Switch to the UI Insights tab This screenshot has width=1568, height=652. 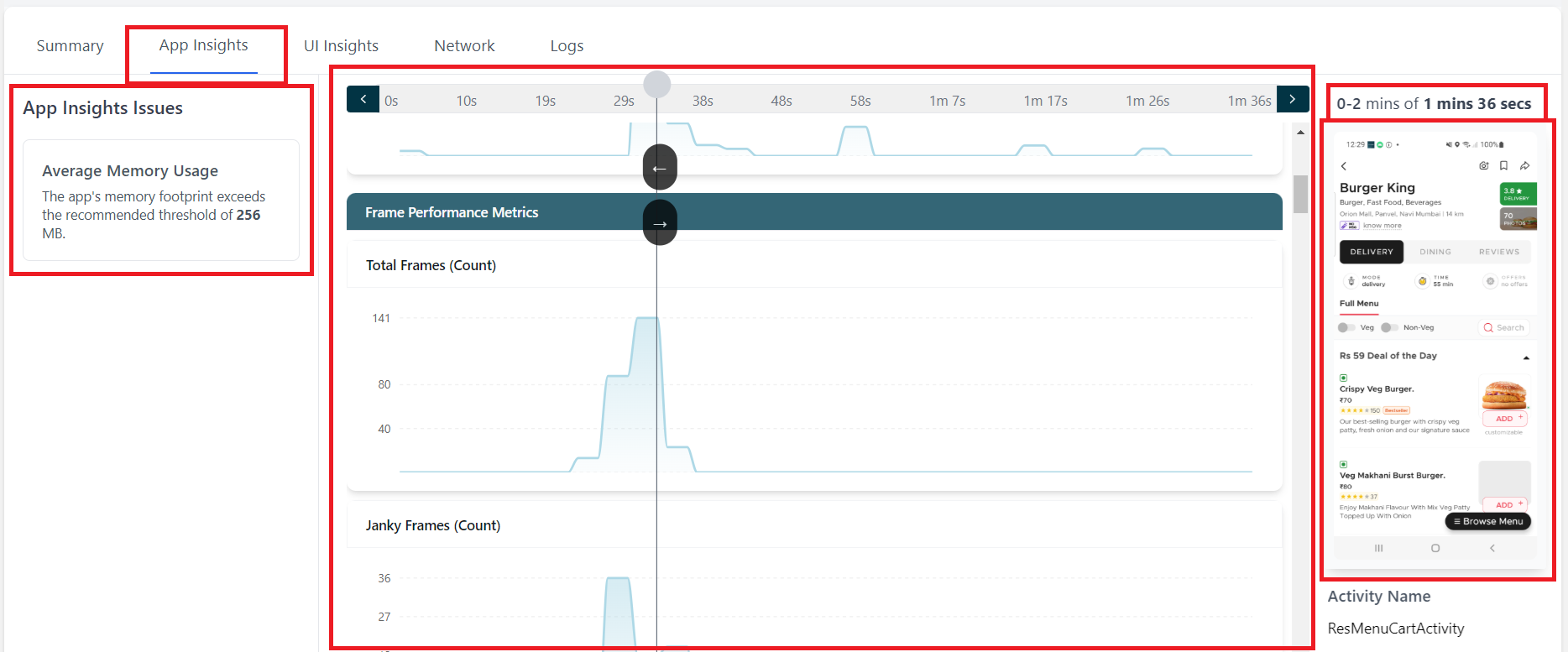pos(341,46)
